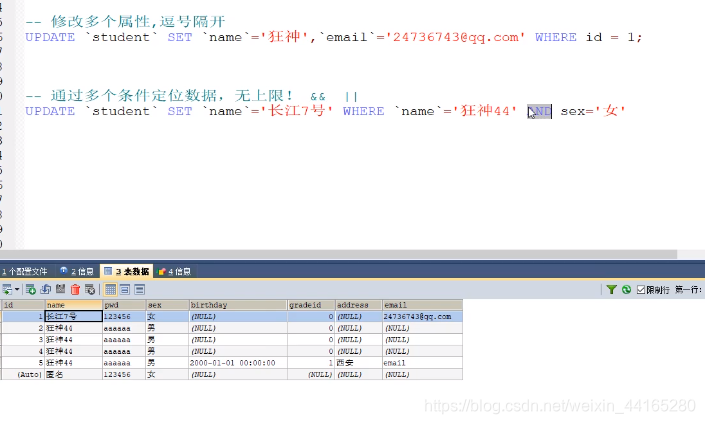Screen dimensions: 705x424
Task: Click the duplicate current row icon
Action: [x=45, y=290]
